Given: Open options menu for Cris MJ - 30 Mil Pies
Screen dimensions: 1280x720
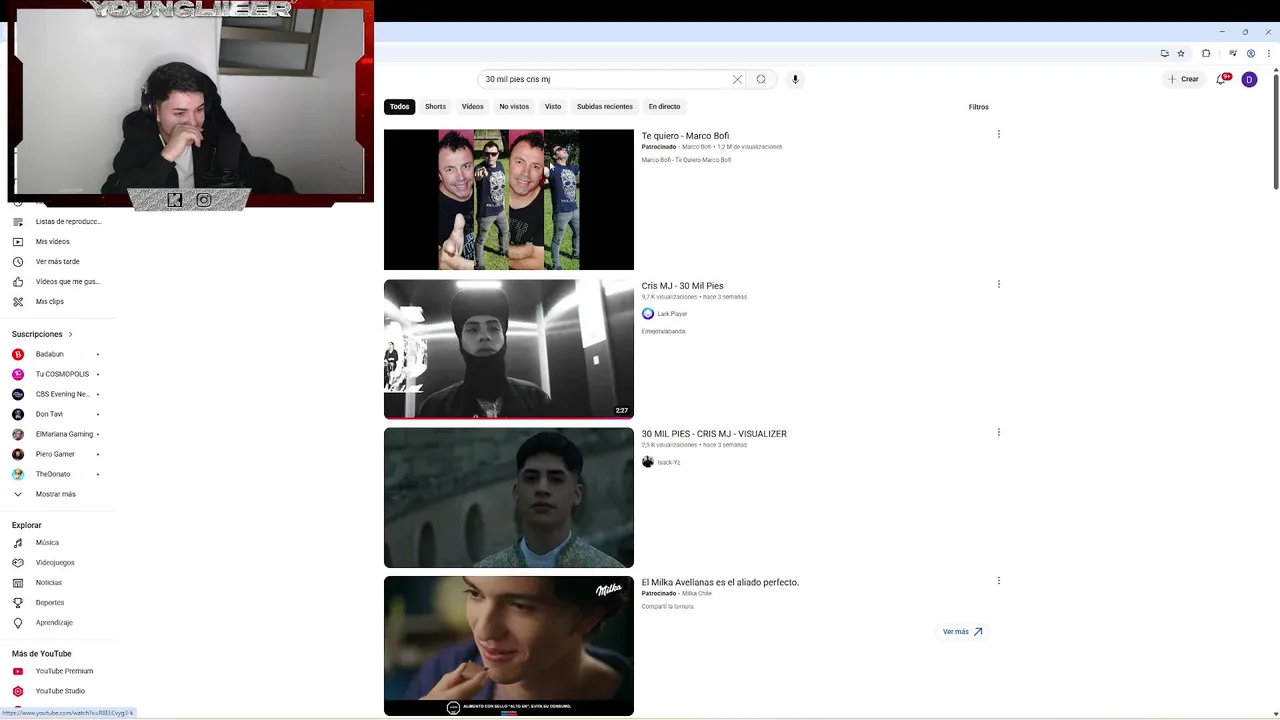Looking at the screenshot, I should click(998, 284).
